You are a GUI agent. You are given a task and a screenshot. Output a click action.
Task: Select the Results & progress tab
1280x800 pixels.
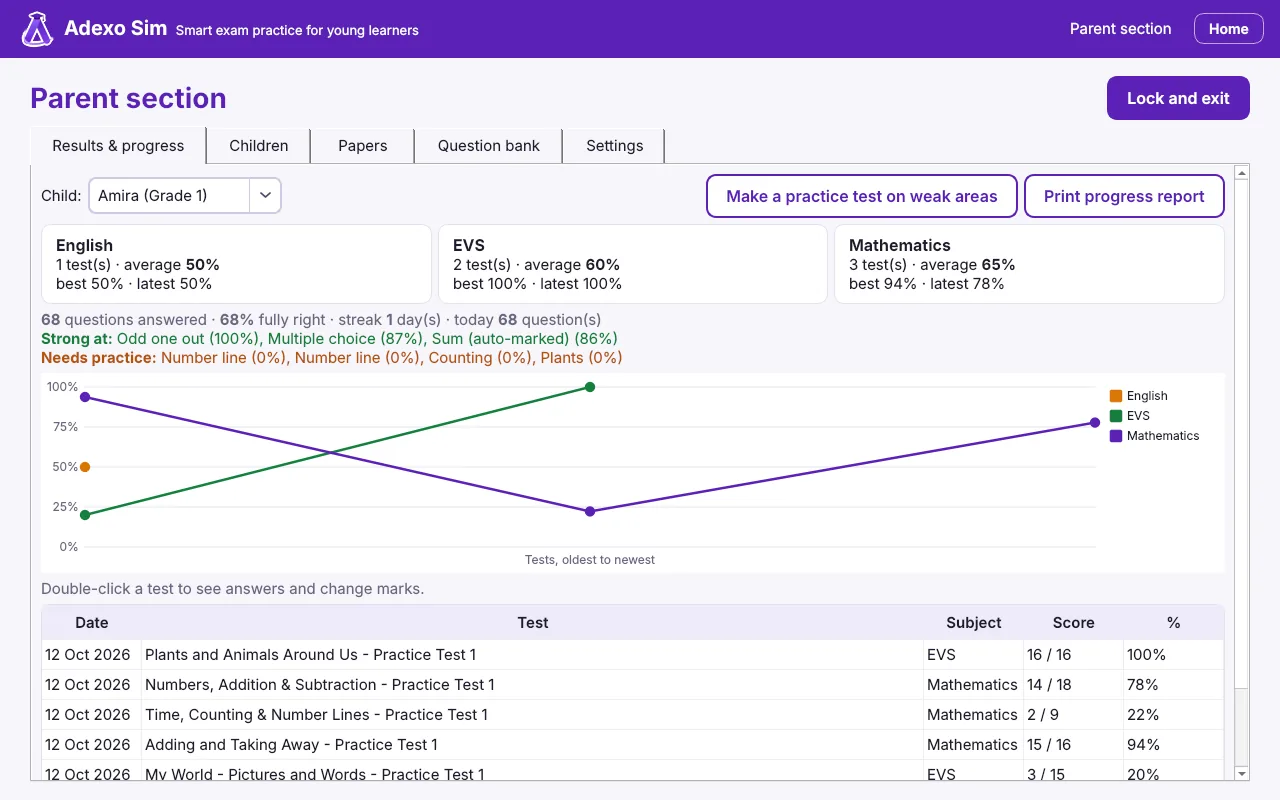pyautogui.click(x=118, y=146)
